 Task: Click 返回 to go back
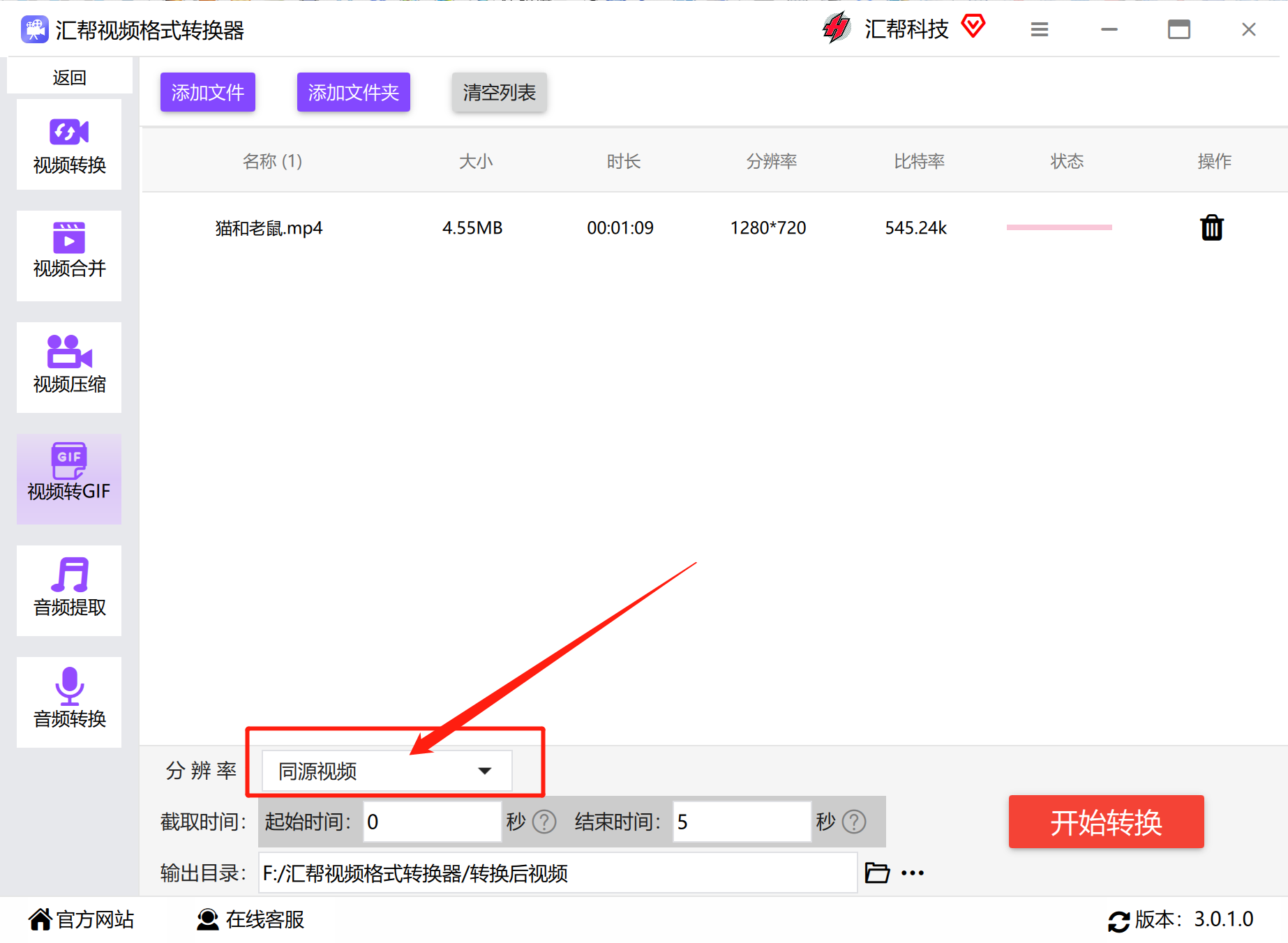[70, 77]
